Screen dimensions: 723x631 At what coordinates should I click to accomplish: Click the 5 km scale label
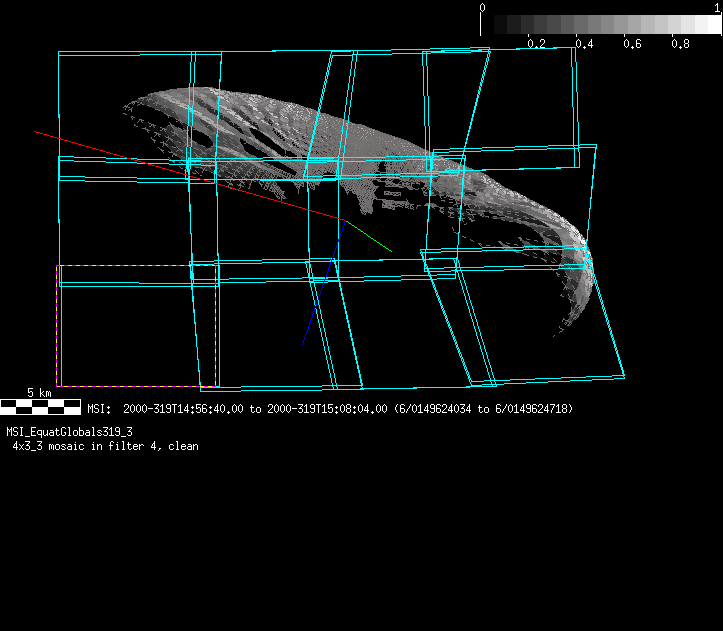(39, 393)
